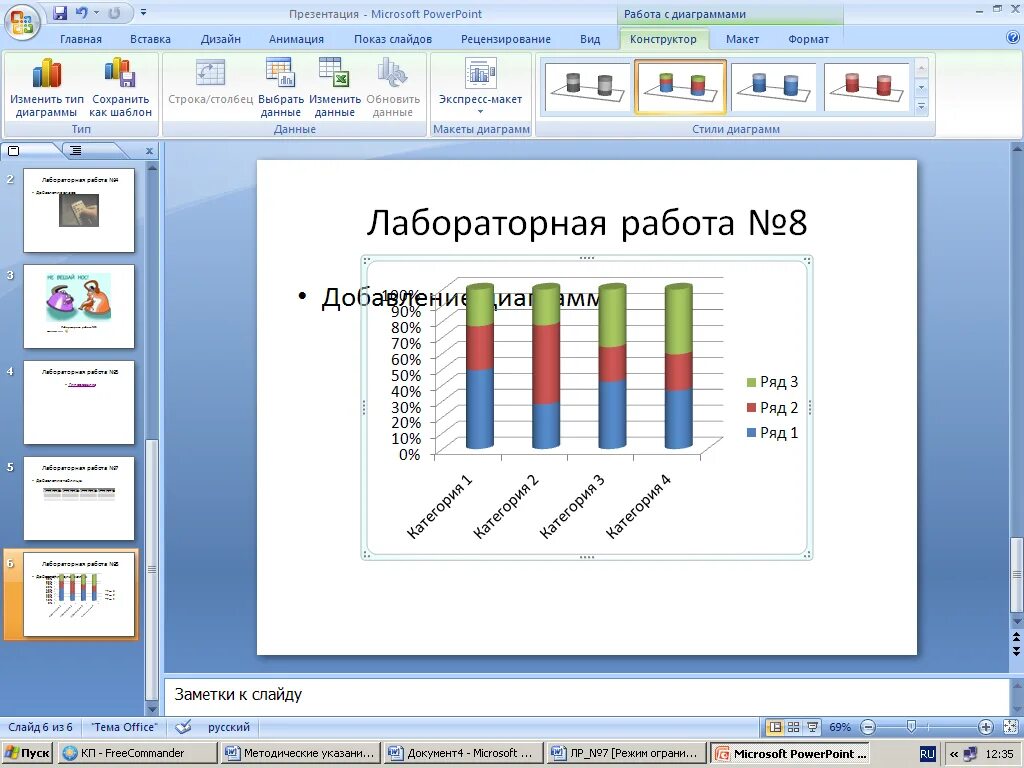Click the Заметки к слайду notes field
Image resolution: width=1024 pixels, height=768 pixels.
coord(586,695)
